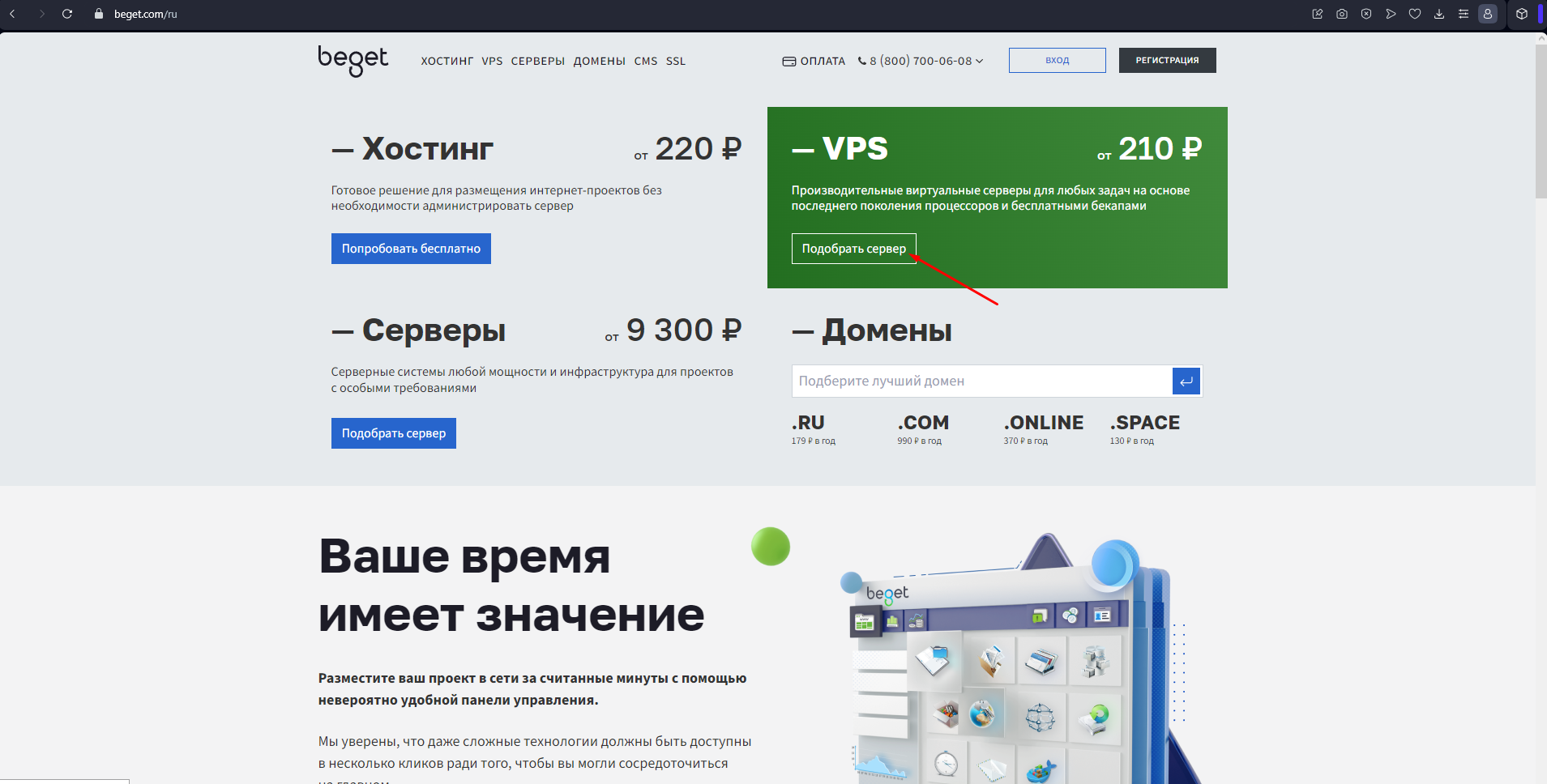Viewport: 1547px width, 784px height.
Task: Click the Серверы heading
Action: pyautogui.click(x=434, y=330)
